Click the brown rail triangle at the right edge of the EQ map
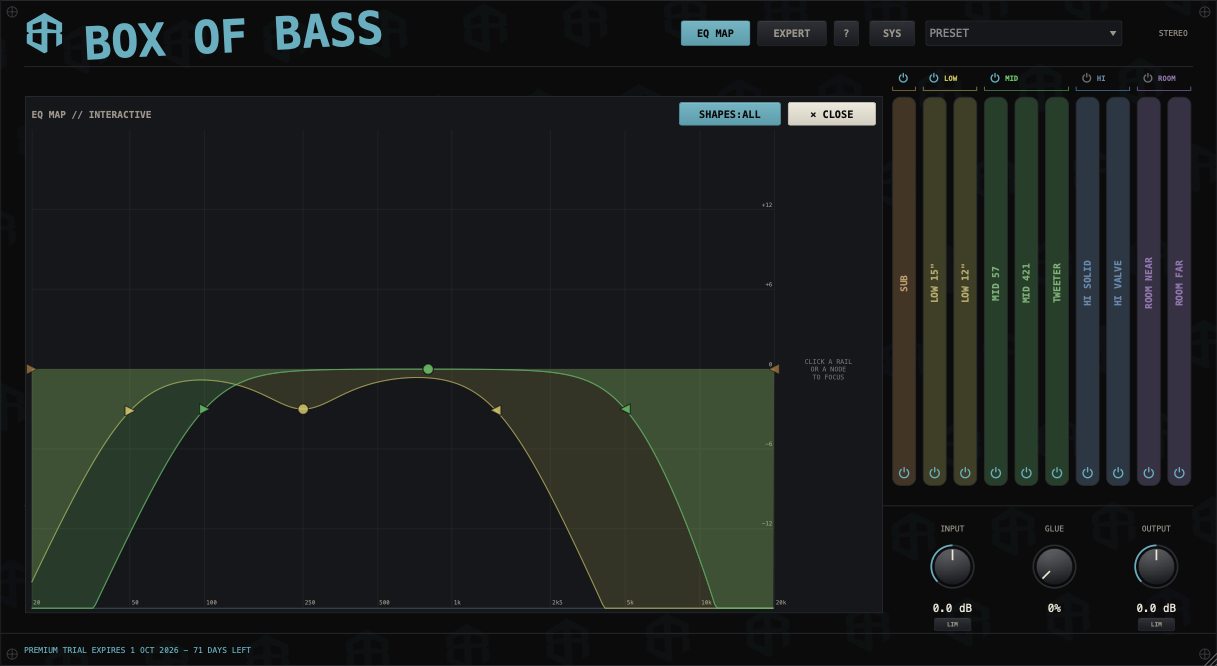Screen dimensions: 1217x666 (x=774, y=369)
